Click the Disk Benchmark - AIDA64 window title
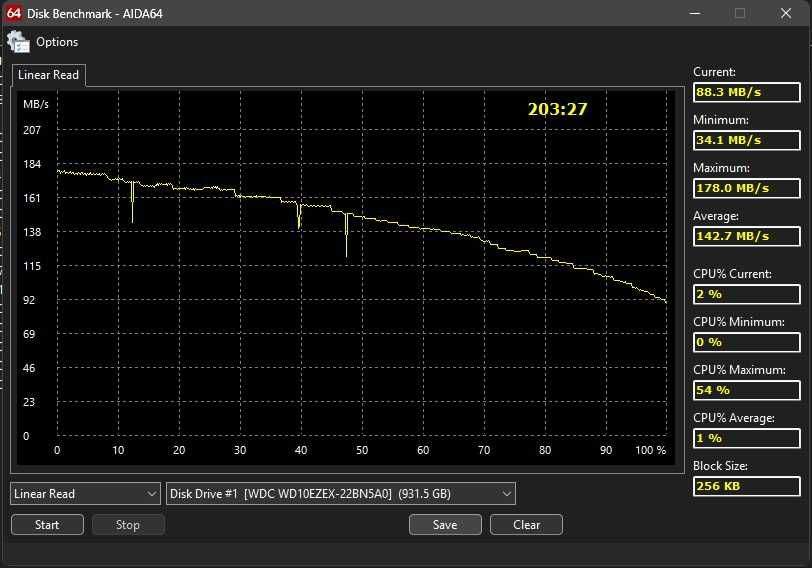Image resolution: width=812 pixels, height=568 pixels. tap(95, 13)
